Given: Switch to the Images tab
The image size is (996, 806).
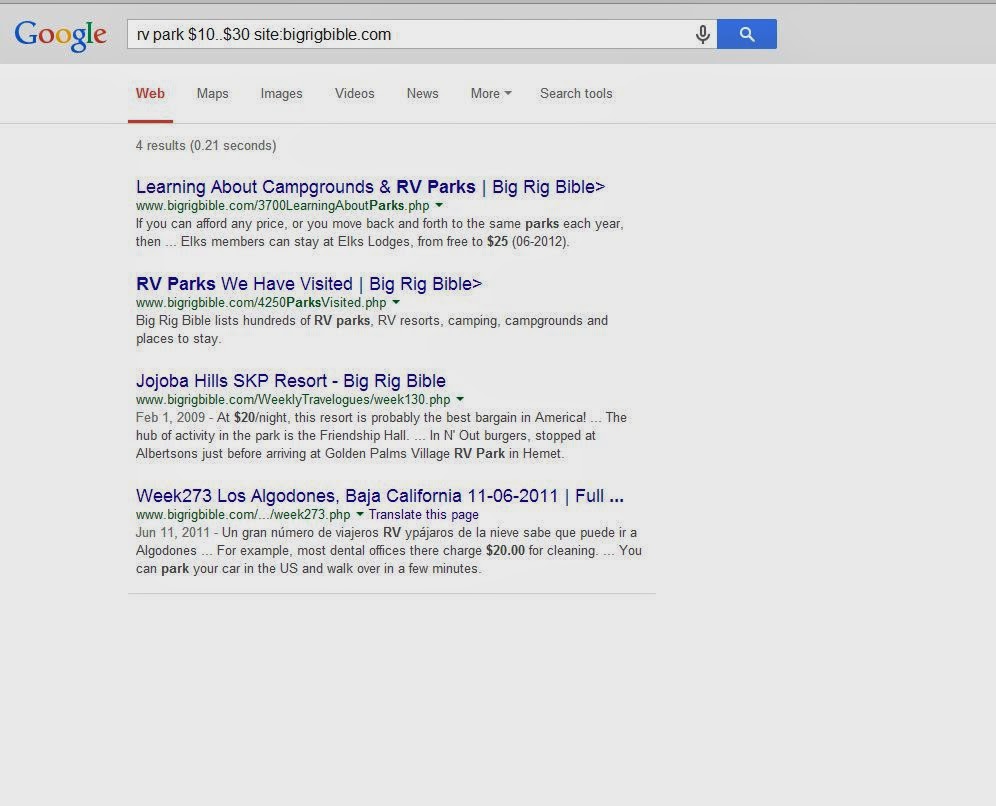Looking at the screenshot, I should (x=281, y=93).
